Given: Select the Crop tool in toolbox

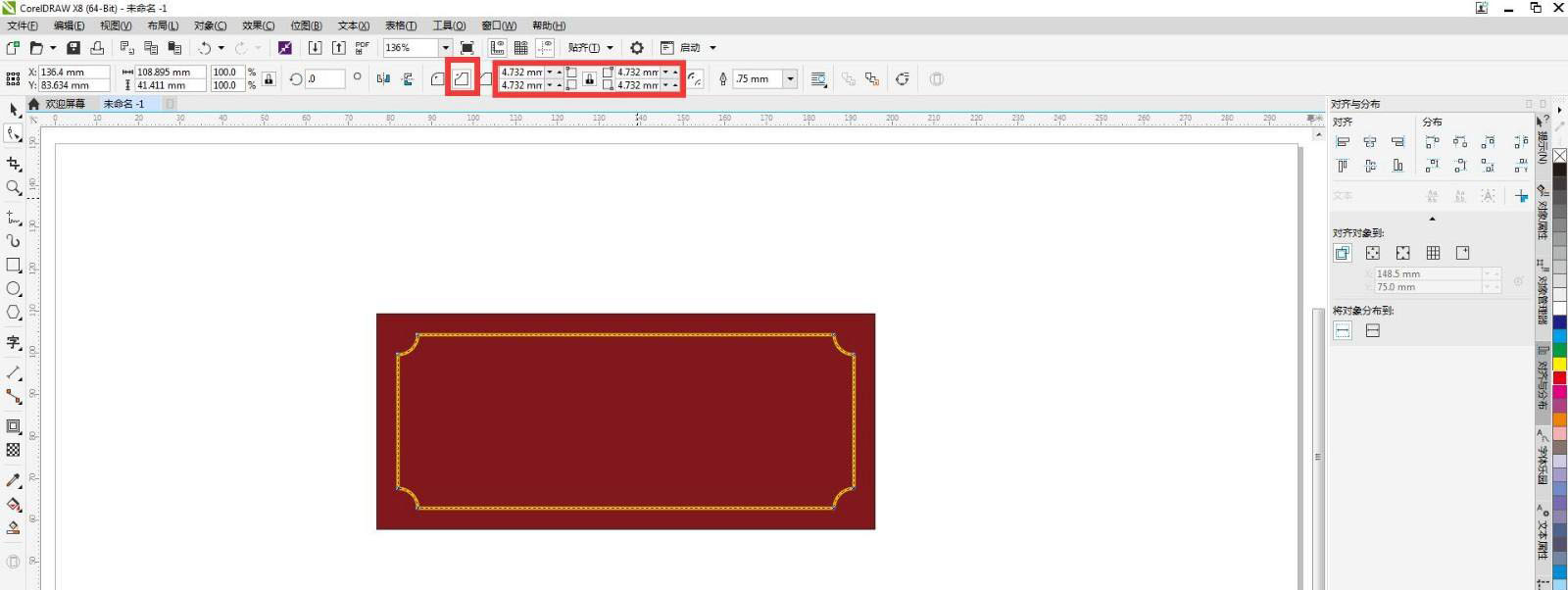Looking at the screenshot, I should (14, 164).
